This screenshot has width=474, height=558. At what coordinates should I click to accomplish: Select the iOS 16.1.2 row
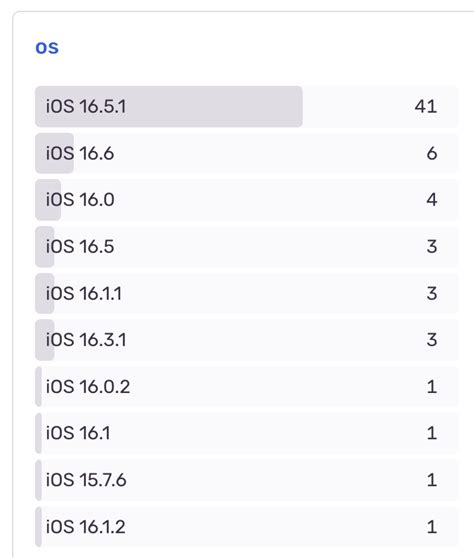247,527
